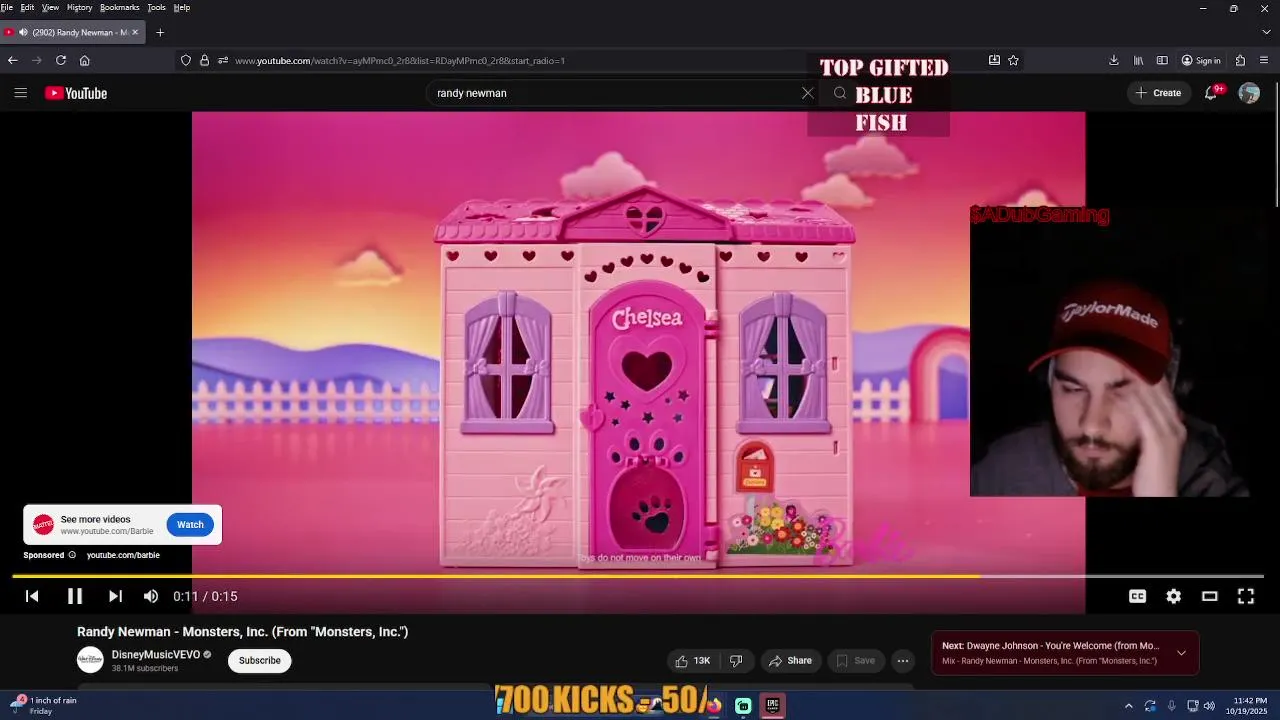Screen dimensions: 1280x720
Task: Bookmark this page with the star icon
Action: pos(1013,60)
